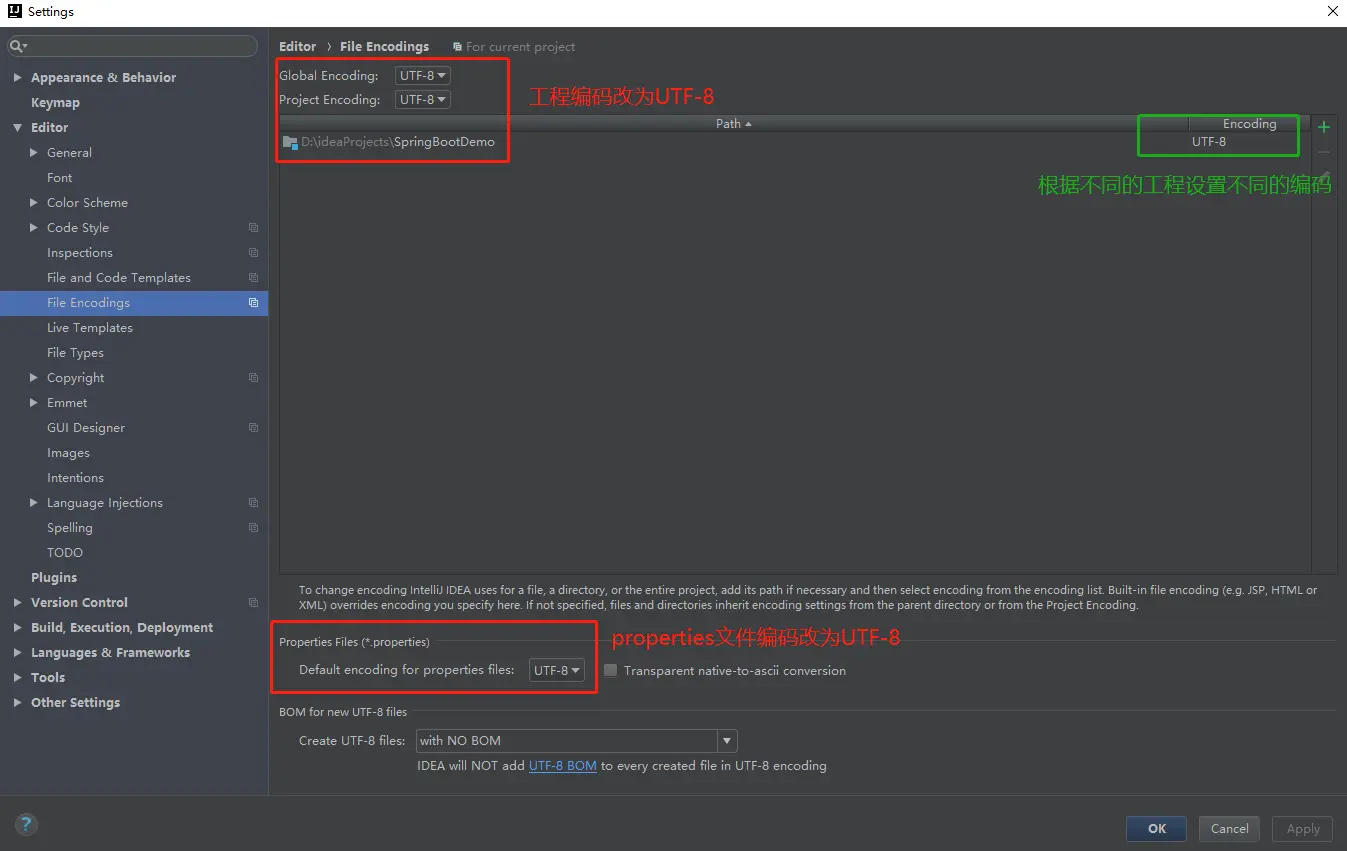The image size is (1347, 851).
Task: Click the search magnifier icon
Action: pos(17,46)
